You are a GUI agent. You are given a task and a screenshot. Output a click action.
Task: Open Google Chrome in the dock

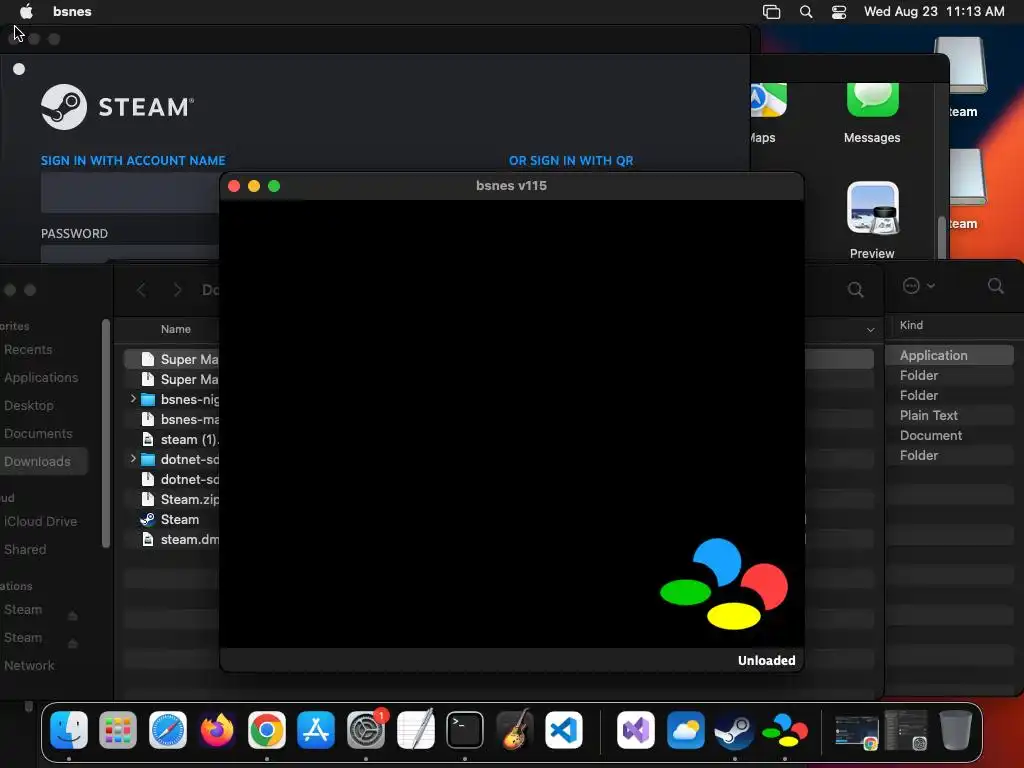(x=266, y=729)
